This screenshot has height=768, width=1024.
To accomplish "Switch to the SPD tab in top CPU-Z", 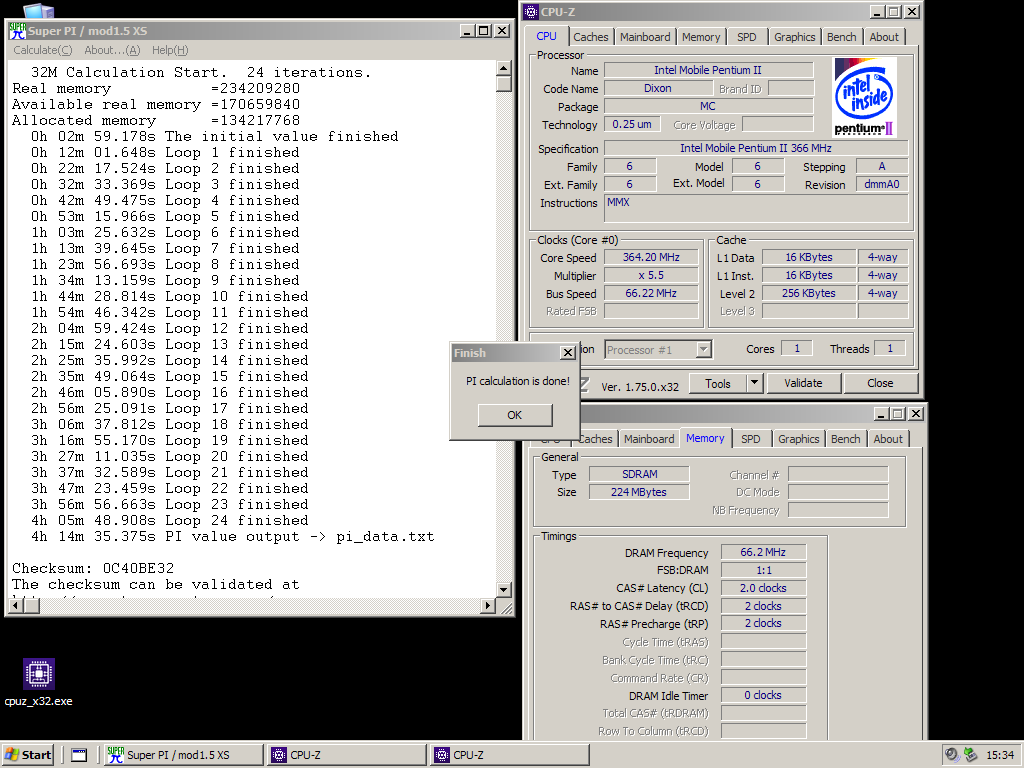I will [746, 37].
